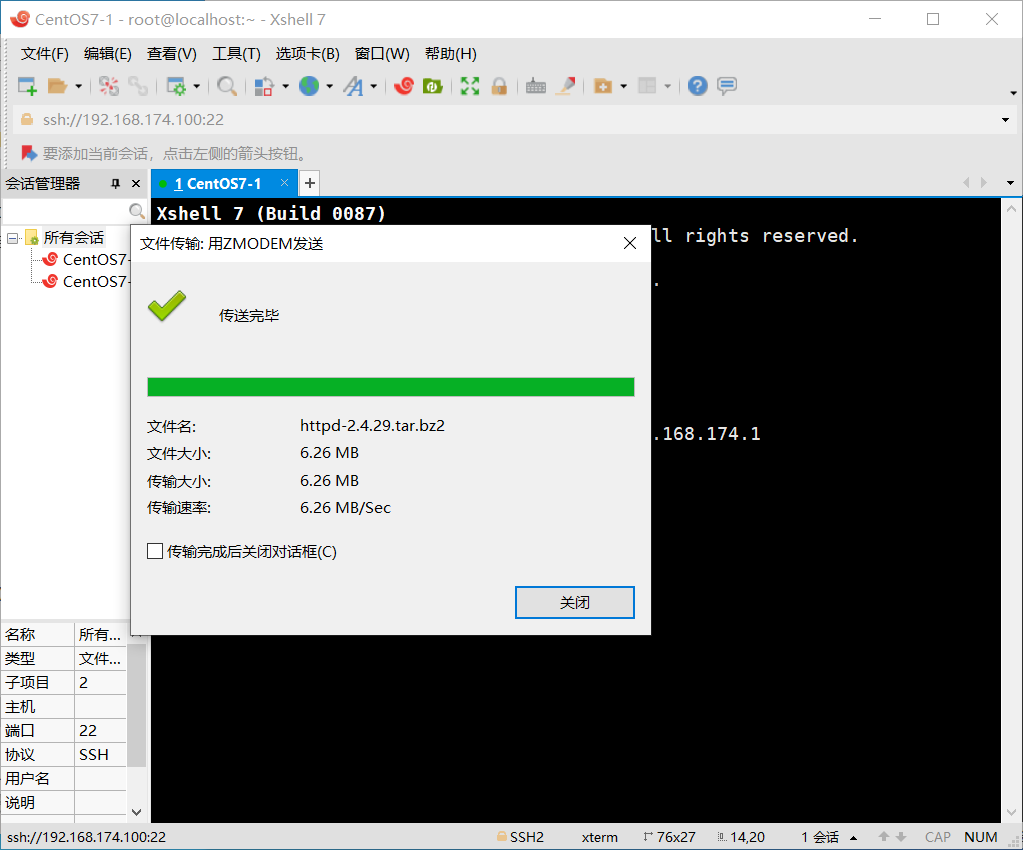Click the padlock lock-screen icon
Screen dimensions: 1023x850
[x=499, y=86]
